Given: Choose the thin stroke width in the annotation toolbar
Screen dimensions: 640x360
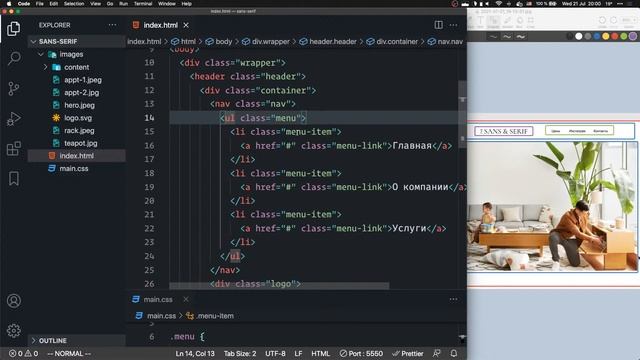Looking at the screenshot, I should (493, 37).
